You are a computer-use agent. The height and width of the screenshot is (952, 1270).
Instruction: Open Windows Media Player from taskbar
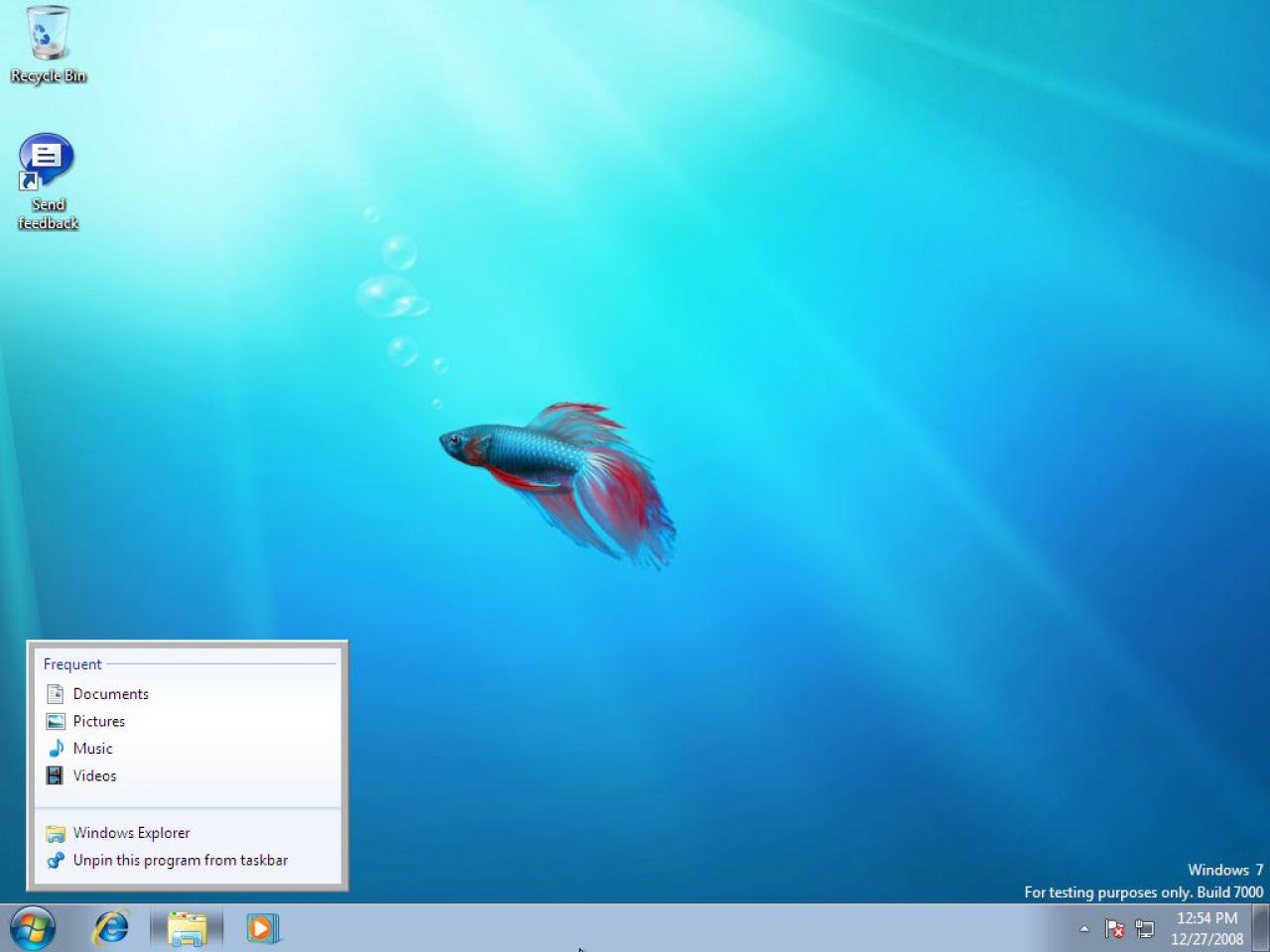[x=262, y=928]
